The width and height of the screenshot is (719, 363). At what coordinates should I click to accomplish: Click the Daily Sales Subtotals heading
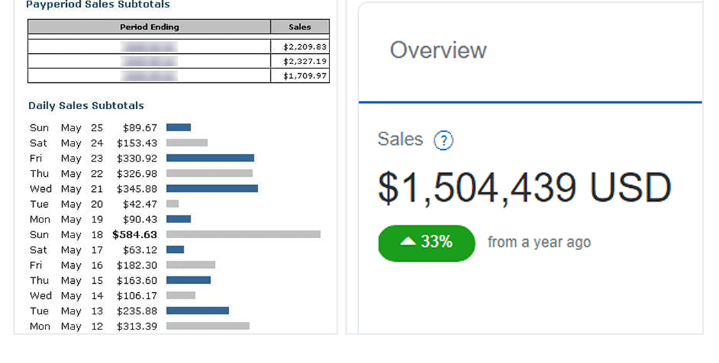[x=86, y=106]
